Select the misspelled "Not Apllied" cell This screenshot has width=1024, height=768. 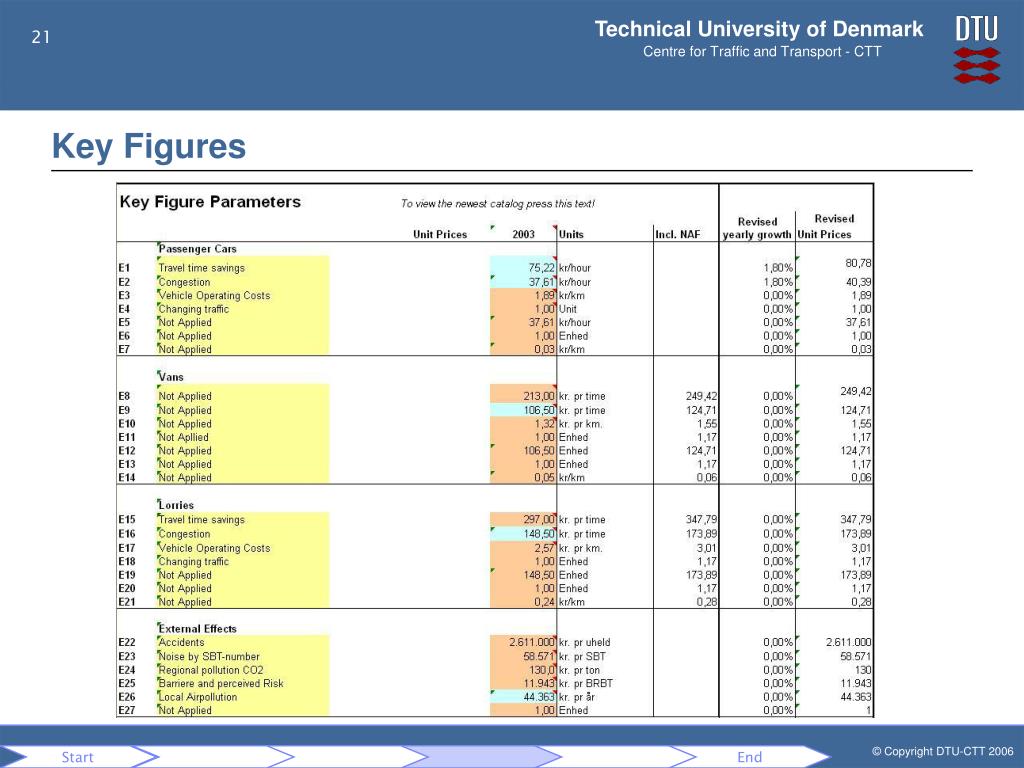pyautogui.click(x=184, y=438)
